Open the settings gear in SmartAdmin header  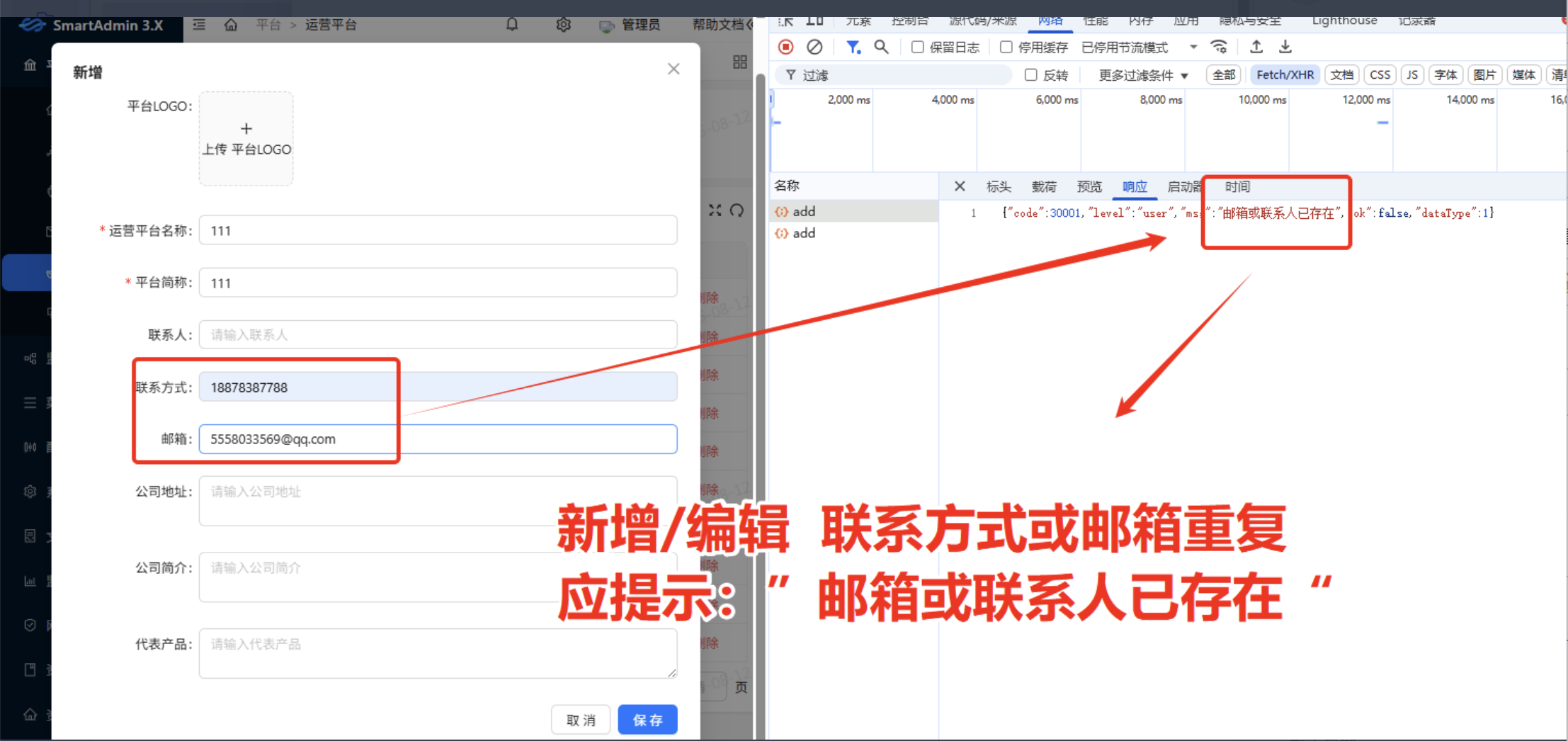[563, 25]
